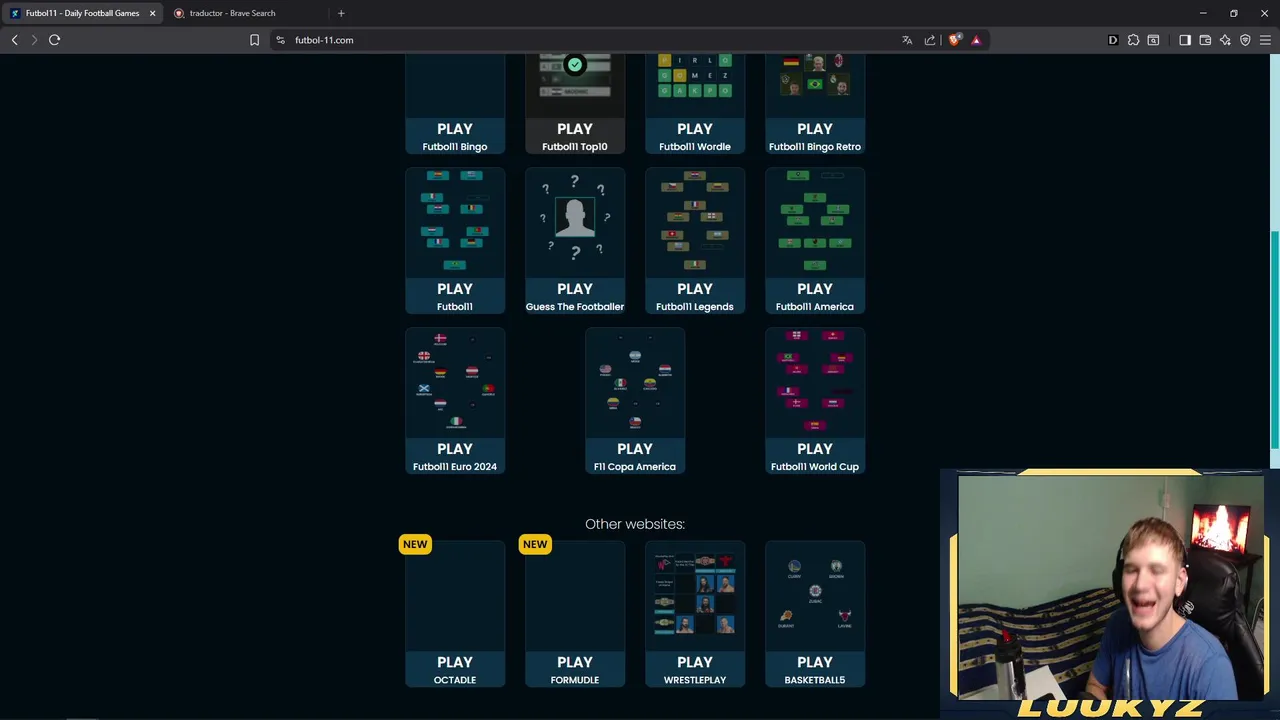Reload the futbol-11.com page

click(x=55, y=40)
